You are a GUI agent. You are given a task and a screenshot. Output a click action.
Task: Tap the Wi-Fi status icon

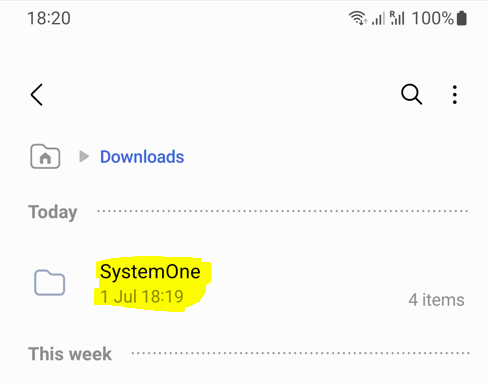click(x=358, y=18)
